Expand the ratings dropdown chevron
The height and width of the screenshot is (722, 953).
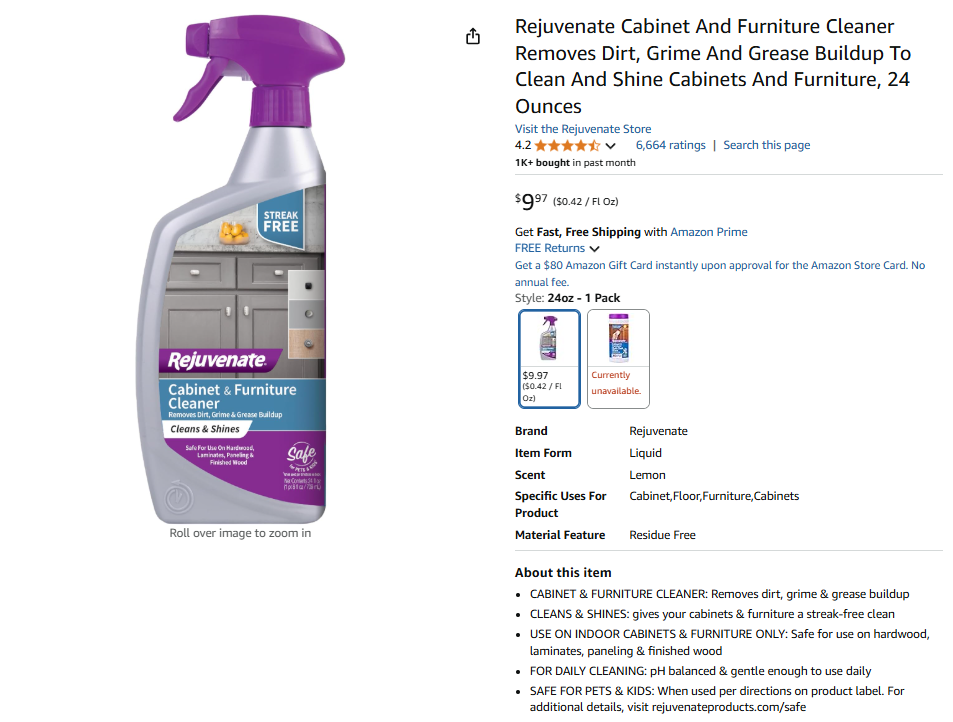pyautogui.click(x=611, y=146)
